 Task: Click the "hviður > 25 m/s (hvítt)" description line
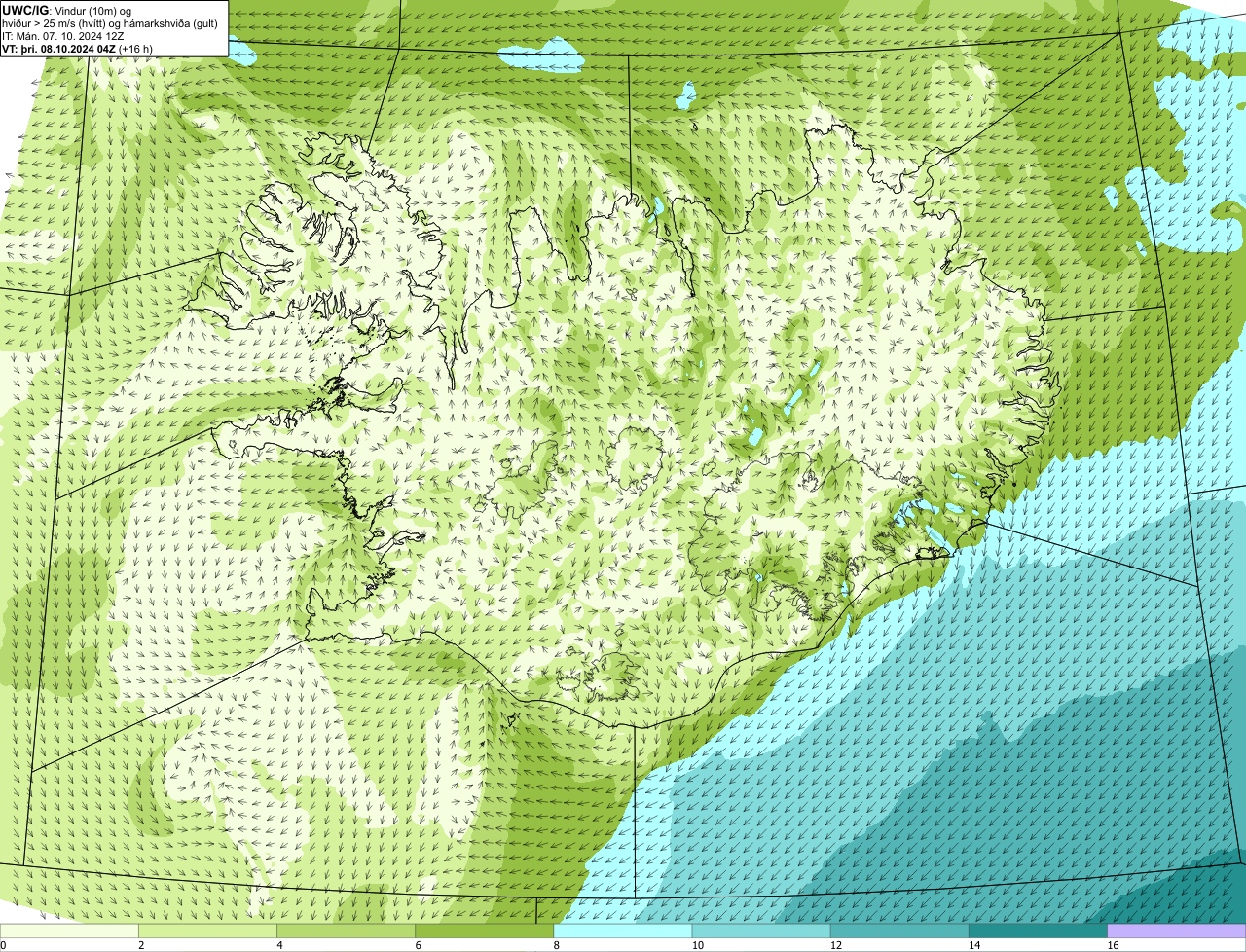(110, 22)
